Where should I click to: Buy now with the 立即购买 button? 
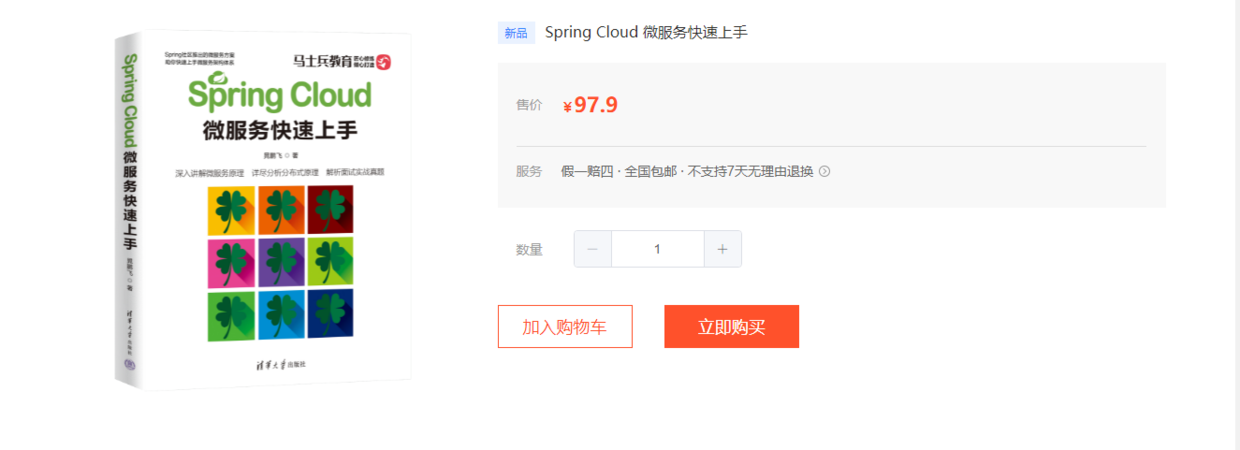click(x=732, y=326)
